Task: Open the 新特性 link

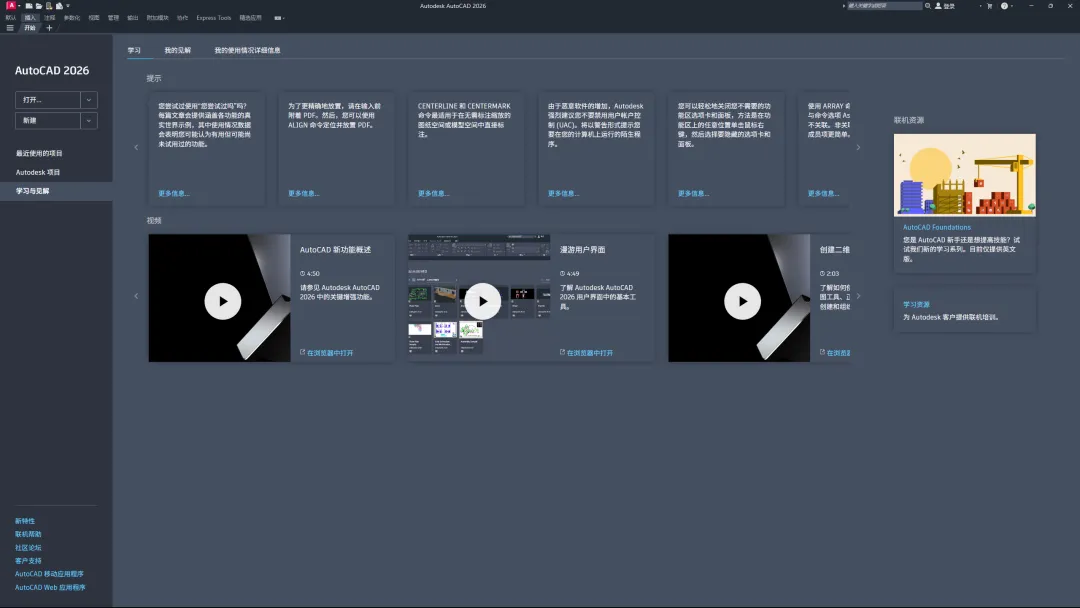Action: pos(25,521)
